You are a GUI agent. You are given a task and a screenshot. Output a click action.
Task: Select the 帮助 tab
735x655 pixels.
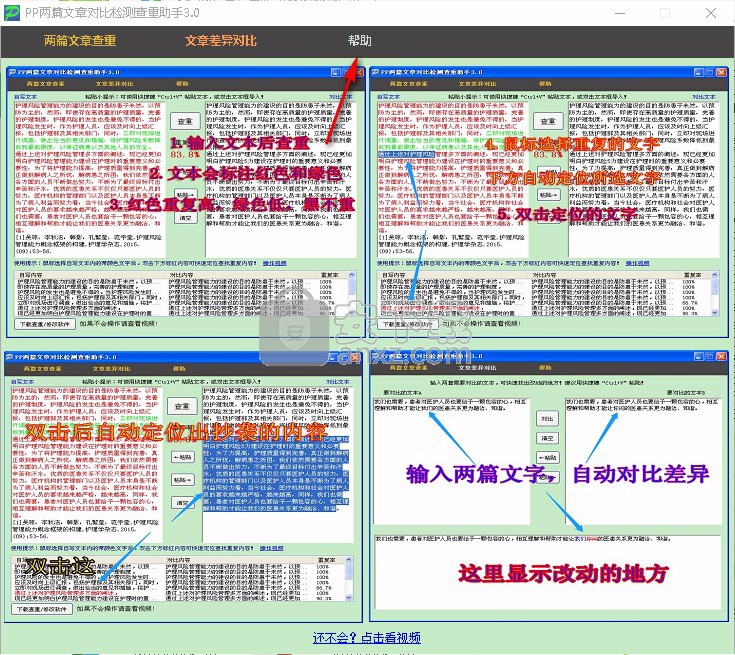pos(360,41)
